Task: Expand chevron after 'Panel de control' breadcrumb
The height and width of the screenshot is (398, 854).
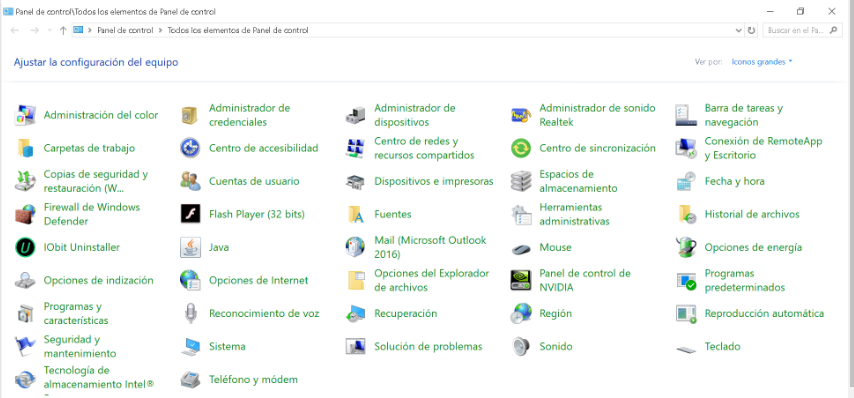Action: click(161, 30)
